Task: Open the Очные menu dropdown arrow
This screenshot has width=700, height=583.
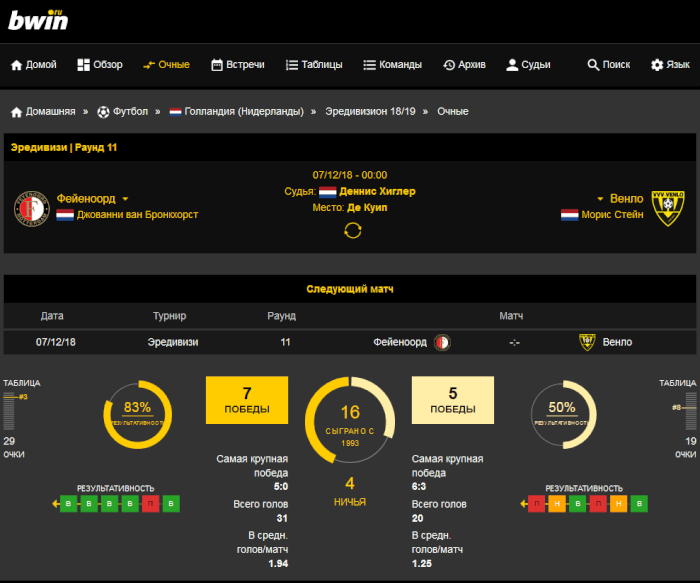Action: pos(149,65)
